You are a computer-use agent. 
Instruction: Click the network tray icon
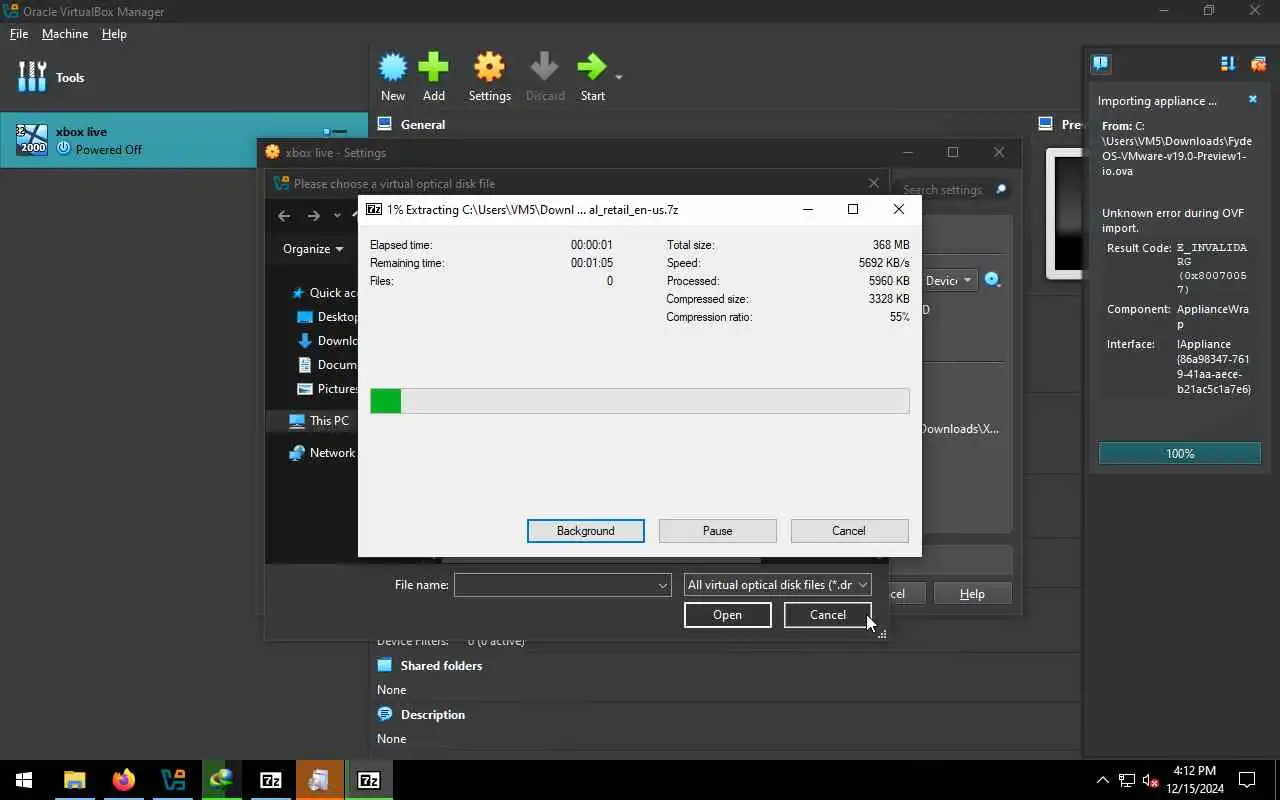click(1126, 780)
